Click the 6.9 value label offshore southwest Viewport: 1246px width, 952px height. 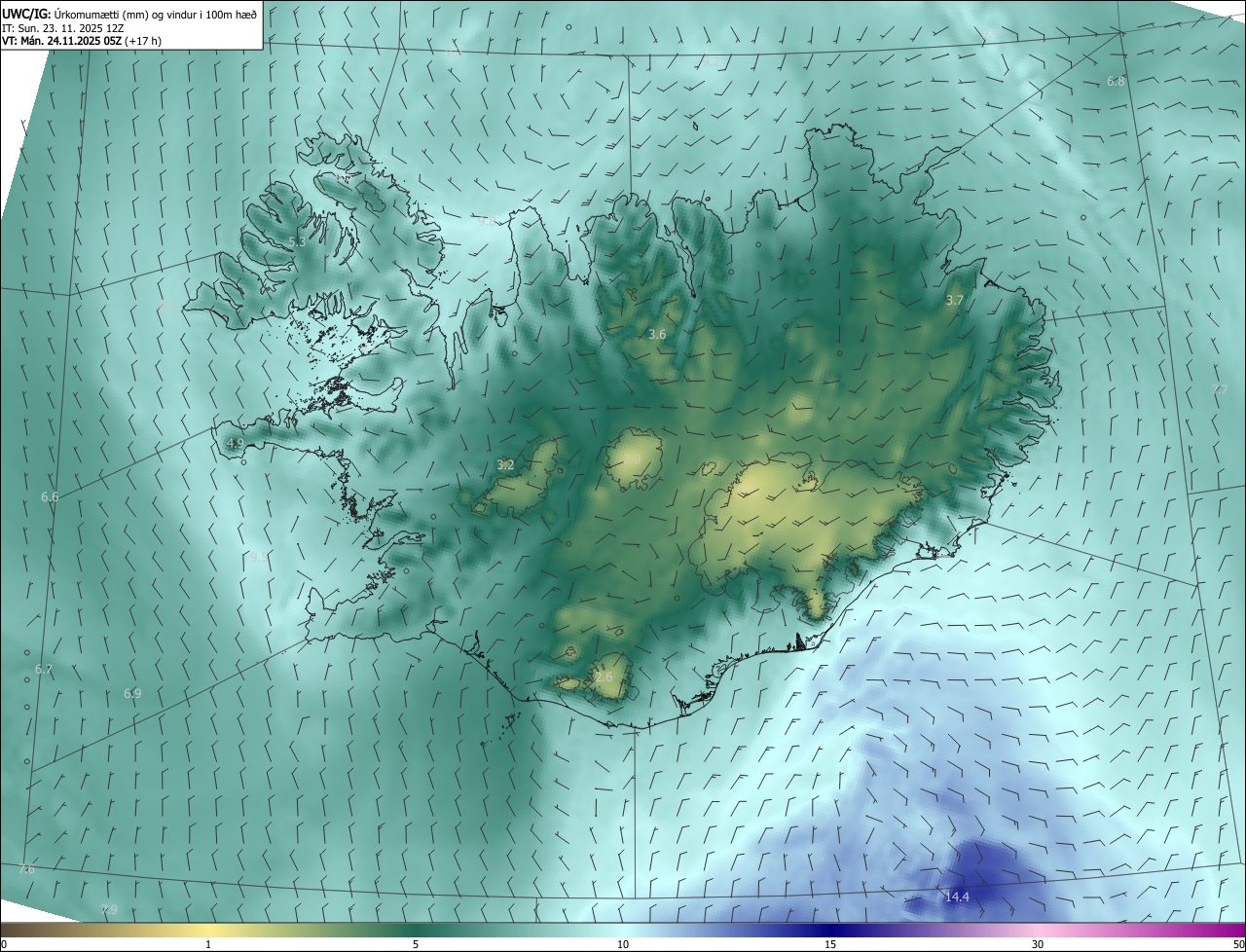click(132, 693)
